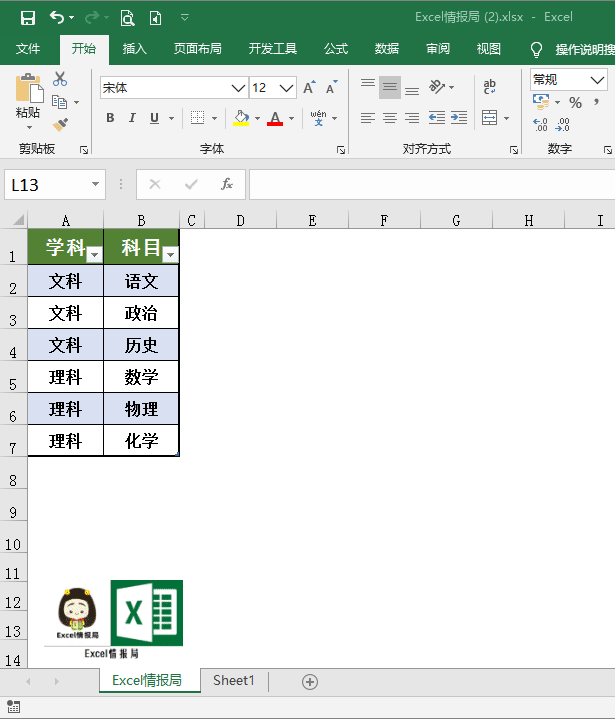The image size is (615, 719).
Task: Select the cell containing 物理
Action: [141, 409]
